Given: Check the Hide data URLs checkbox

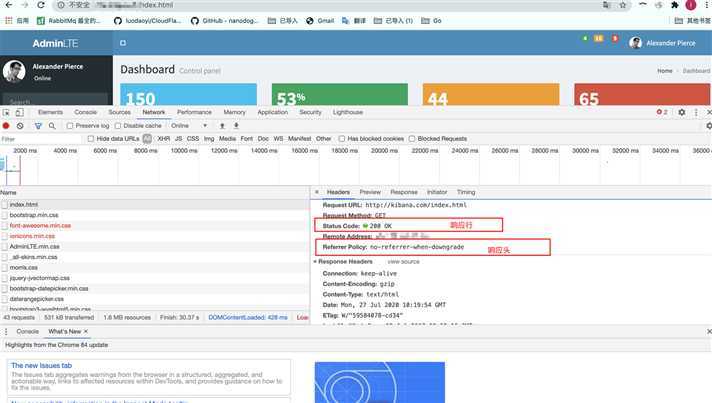Looking at the screenshot, I should pyautogui.click(x=91, y=138).
